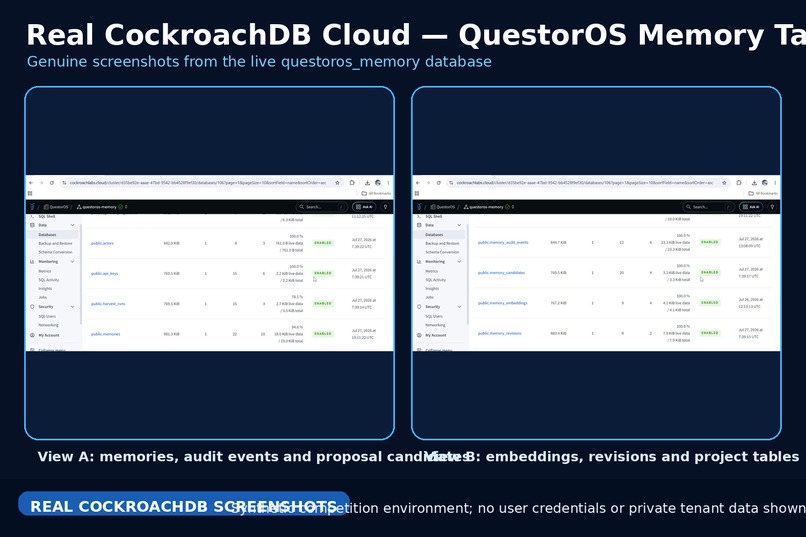Click site info icon in View A address bar
806x537 pixels.
[64, 182]
